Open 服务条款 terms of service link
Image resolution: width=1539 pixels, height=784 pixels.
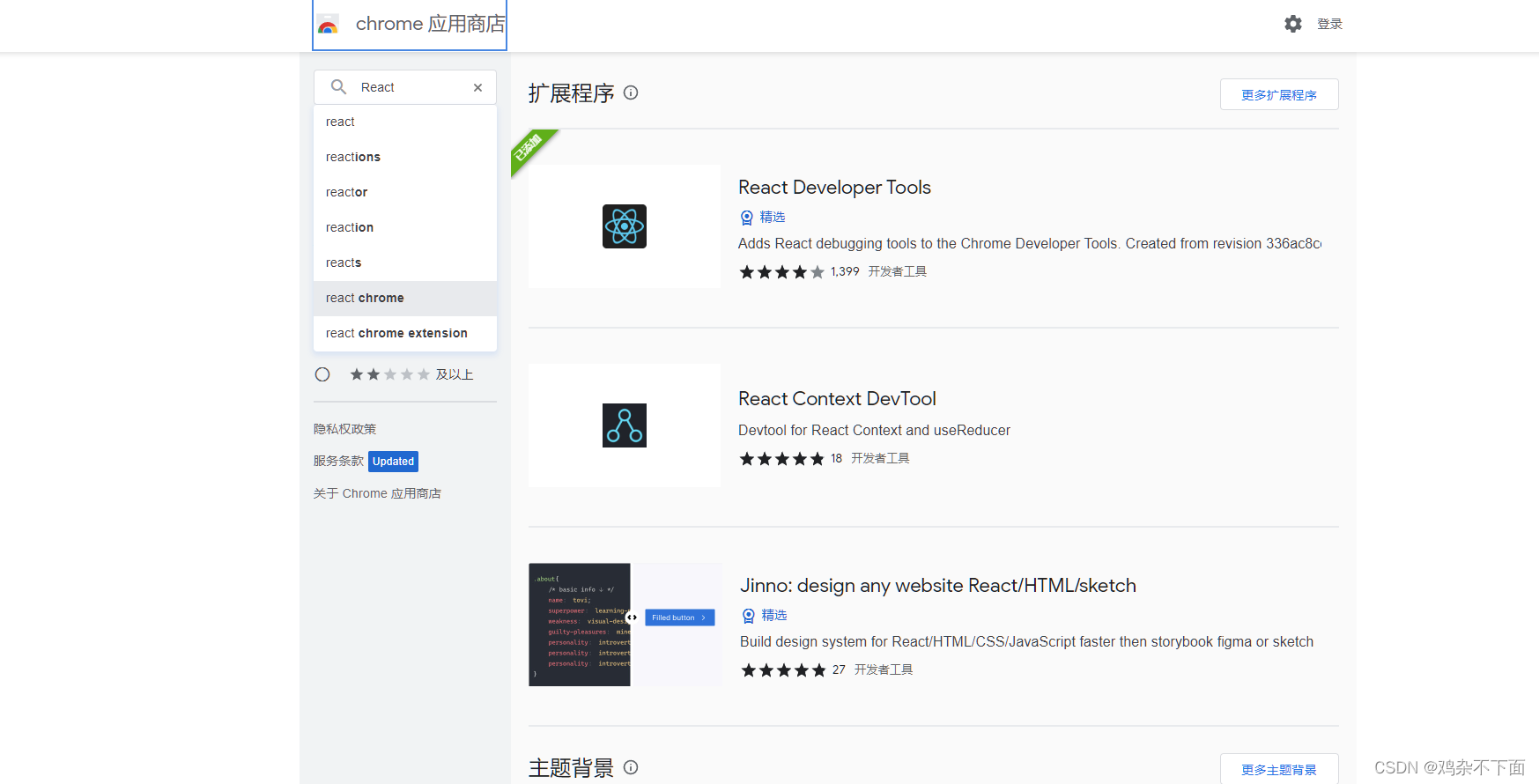pyautogui.click(x=338, y=461)
